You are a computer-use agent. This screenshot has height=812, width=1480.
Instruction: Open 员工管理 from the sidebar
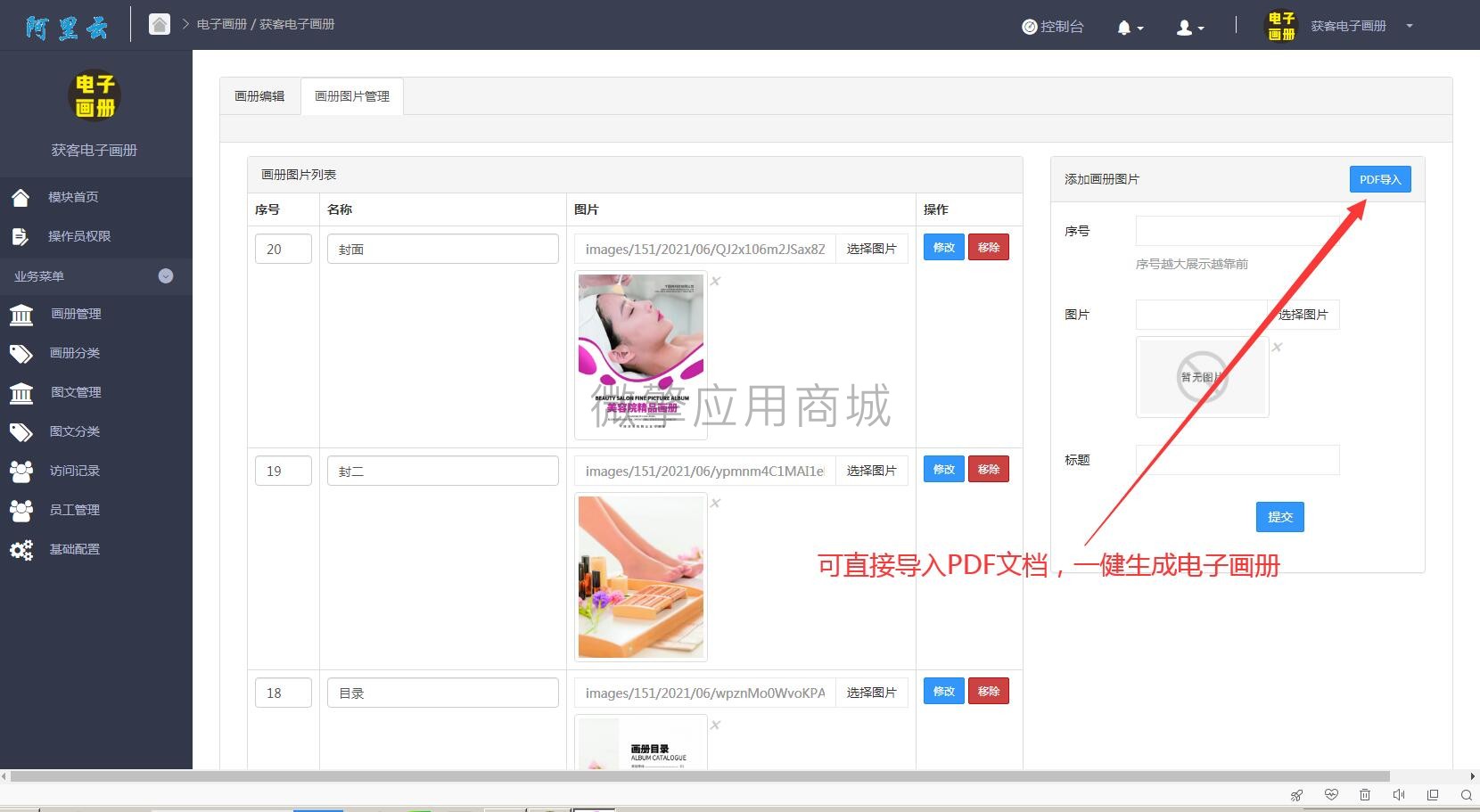click(x=75, y=510)
